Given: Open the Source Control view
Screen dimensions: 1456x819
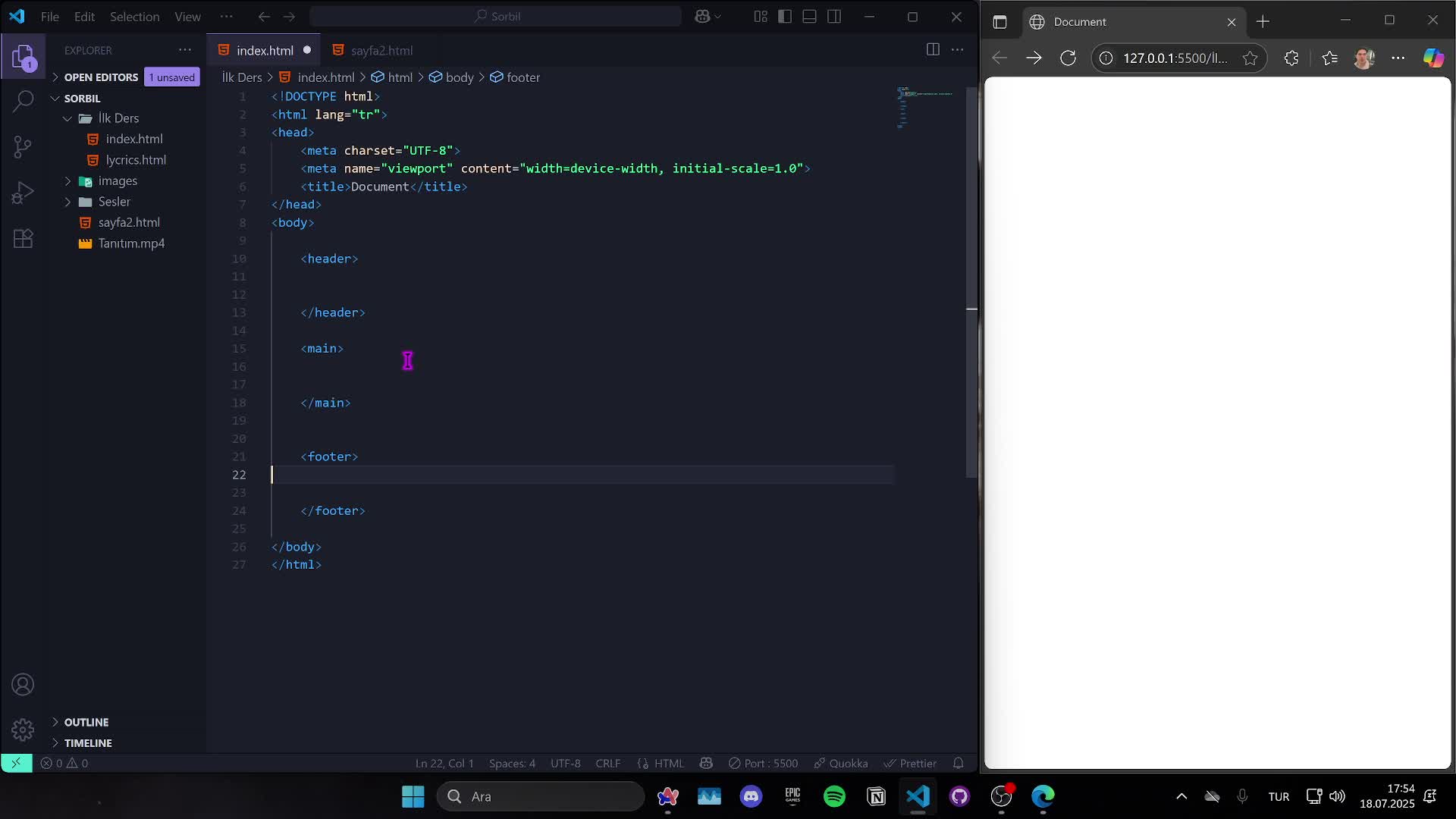Looking at the screenshot, I should point(23,146).
